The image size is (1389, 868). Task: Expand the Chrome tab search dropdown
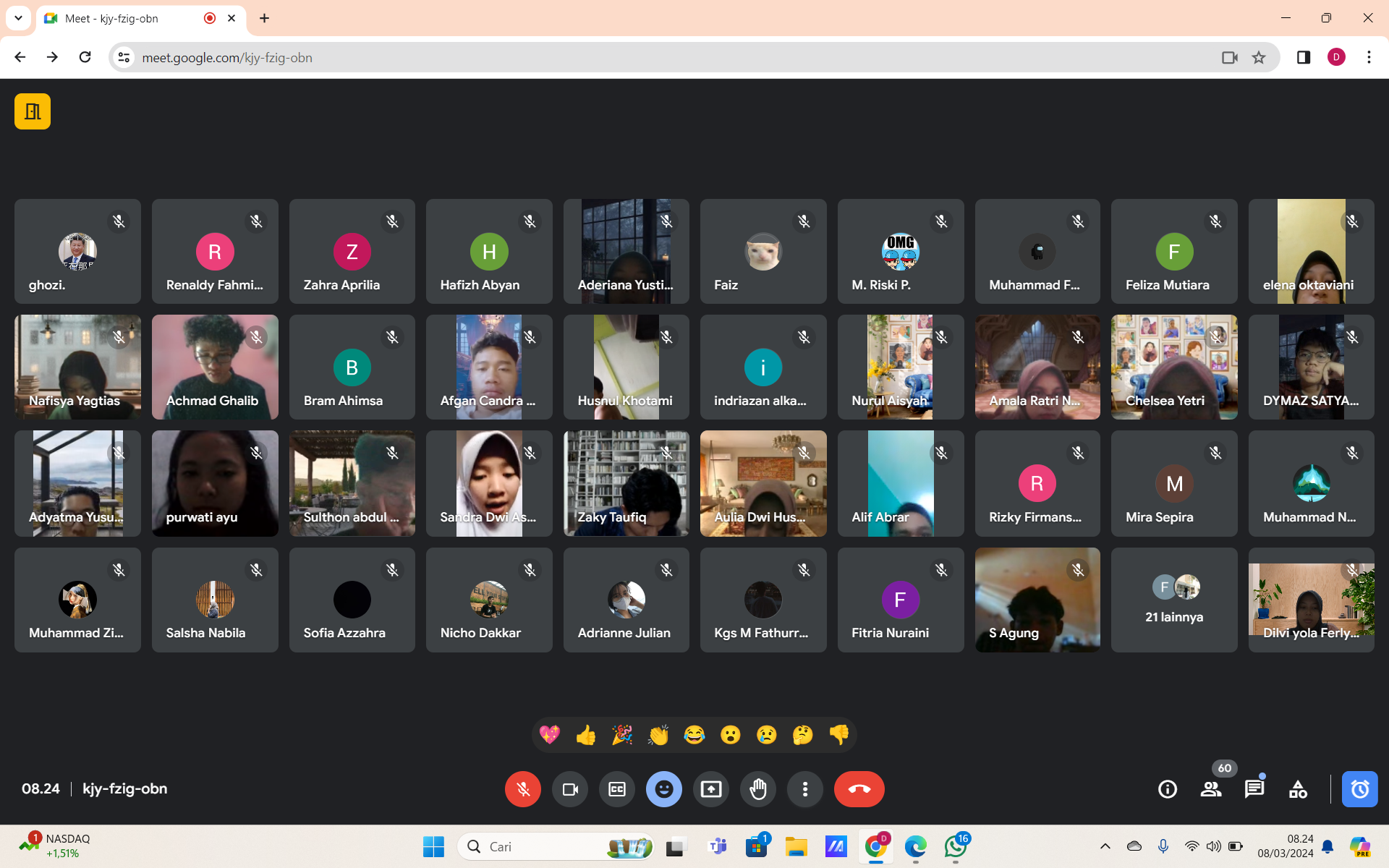tap(18, 18)
